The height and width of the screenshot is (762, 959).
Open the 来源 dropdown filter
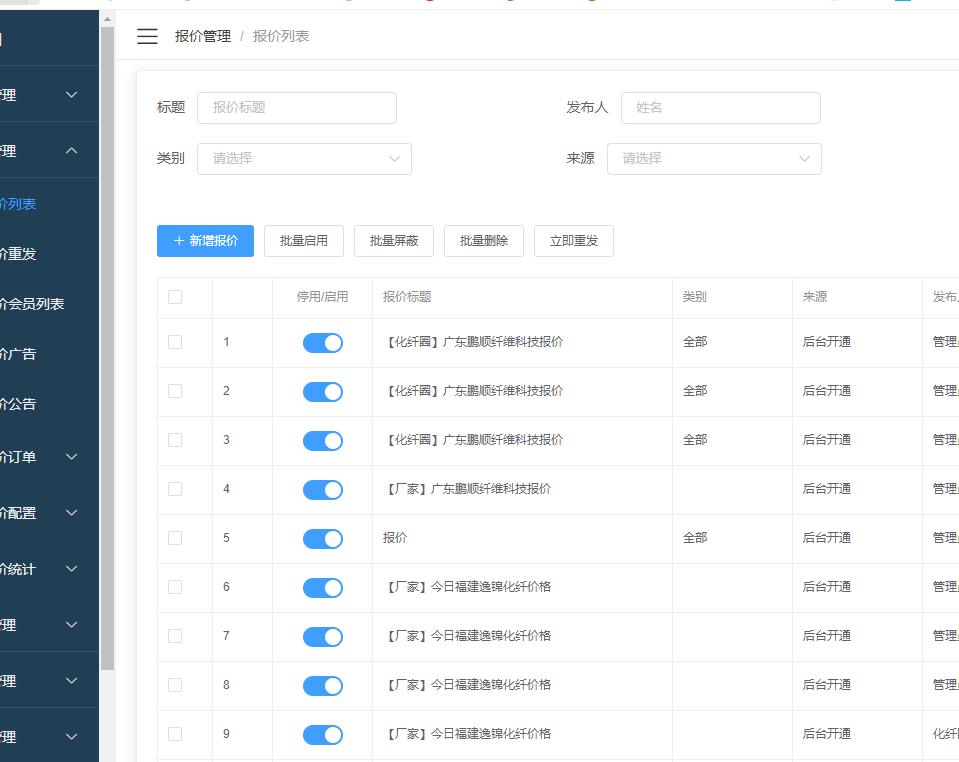point(713,158)
